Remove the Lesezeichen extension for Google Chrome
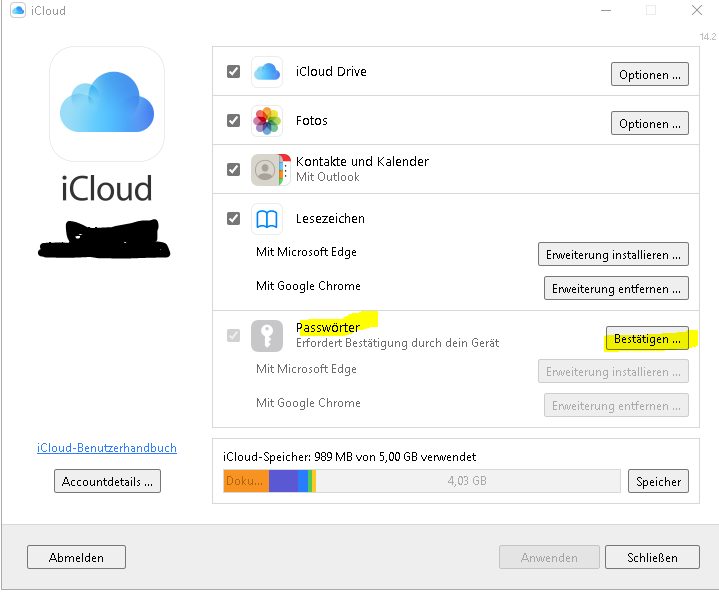719x593 pixels. coord(616,288)
